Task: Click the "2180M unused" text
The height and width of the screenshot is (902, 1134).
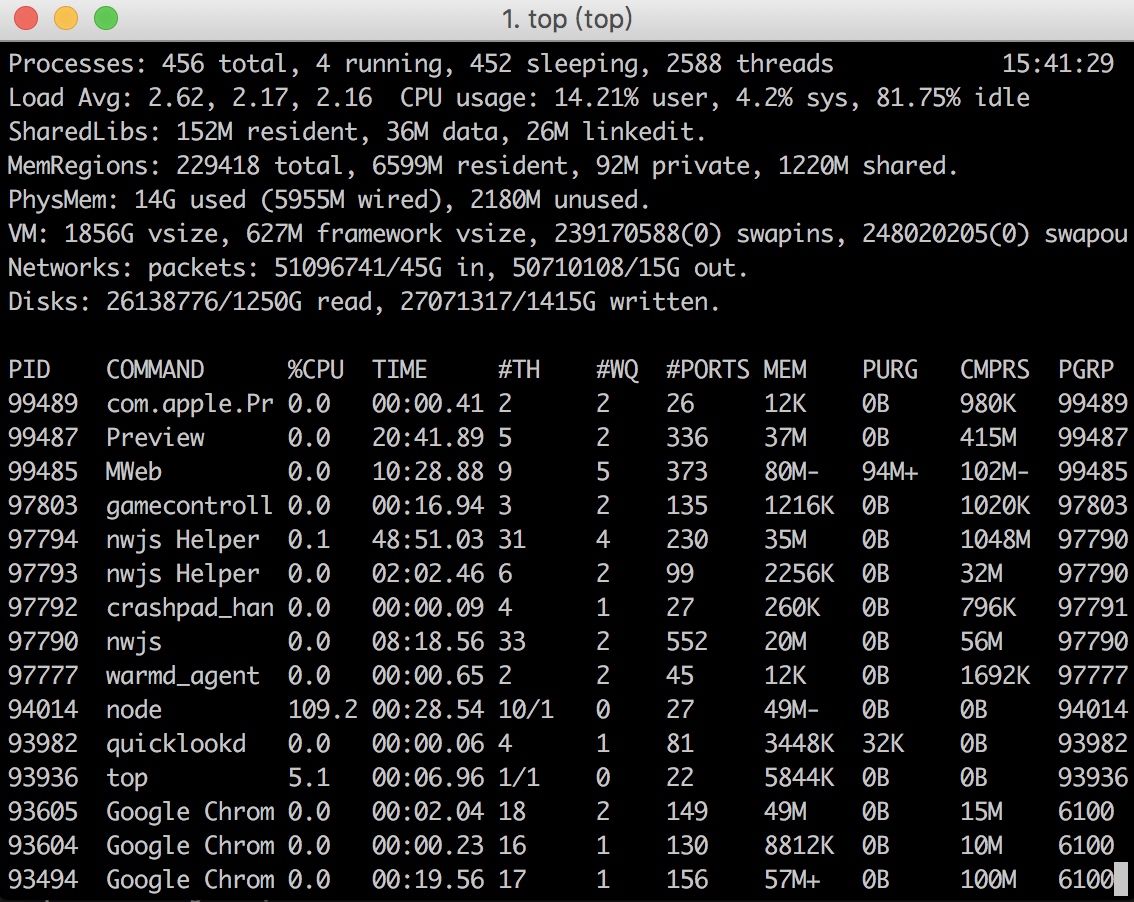Action: tap(555, 200)
